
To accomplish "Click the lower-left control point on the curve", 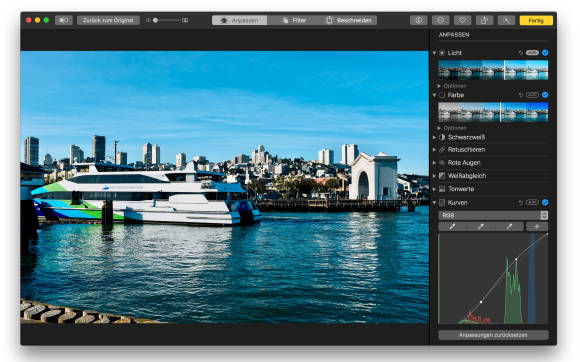I will [x=481, y=302].
